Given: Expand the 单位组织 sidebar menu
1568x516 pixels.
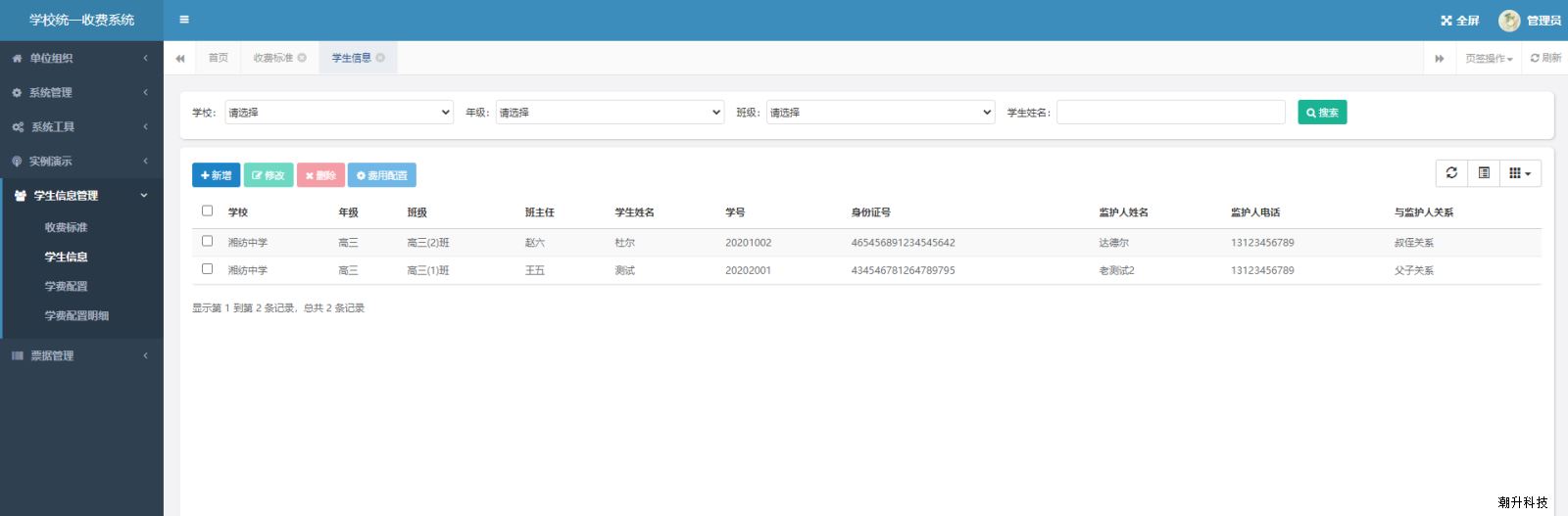Looking at the screenshot, I should click(81, 58).
